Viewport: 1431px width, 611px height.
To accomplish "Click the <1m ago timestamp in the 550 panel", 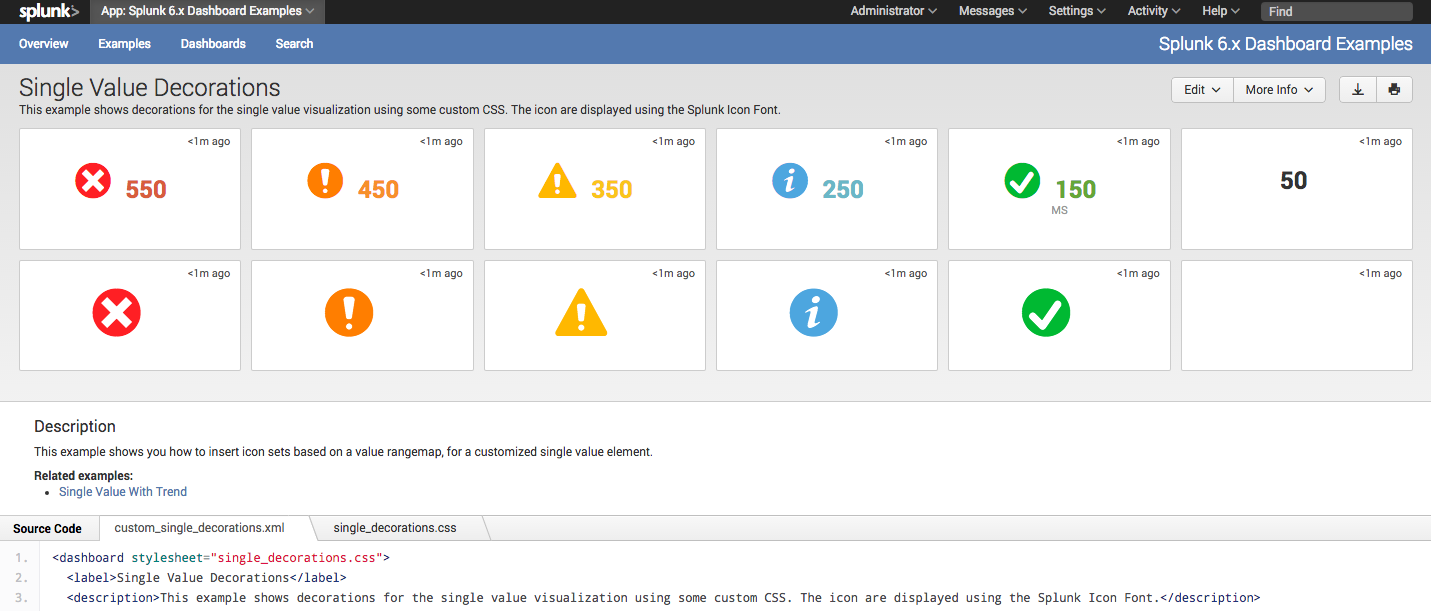I will tap(209, 141).
